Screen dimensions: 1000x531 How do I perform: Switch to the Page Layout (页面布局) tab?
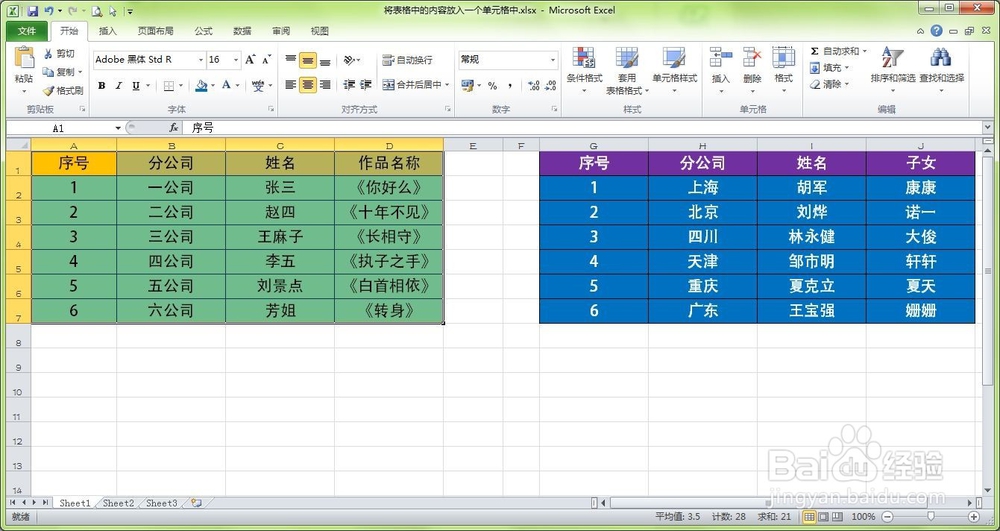pos(156,31)
